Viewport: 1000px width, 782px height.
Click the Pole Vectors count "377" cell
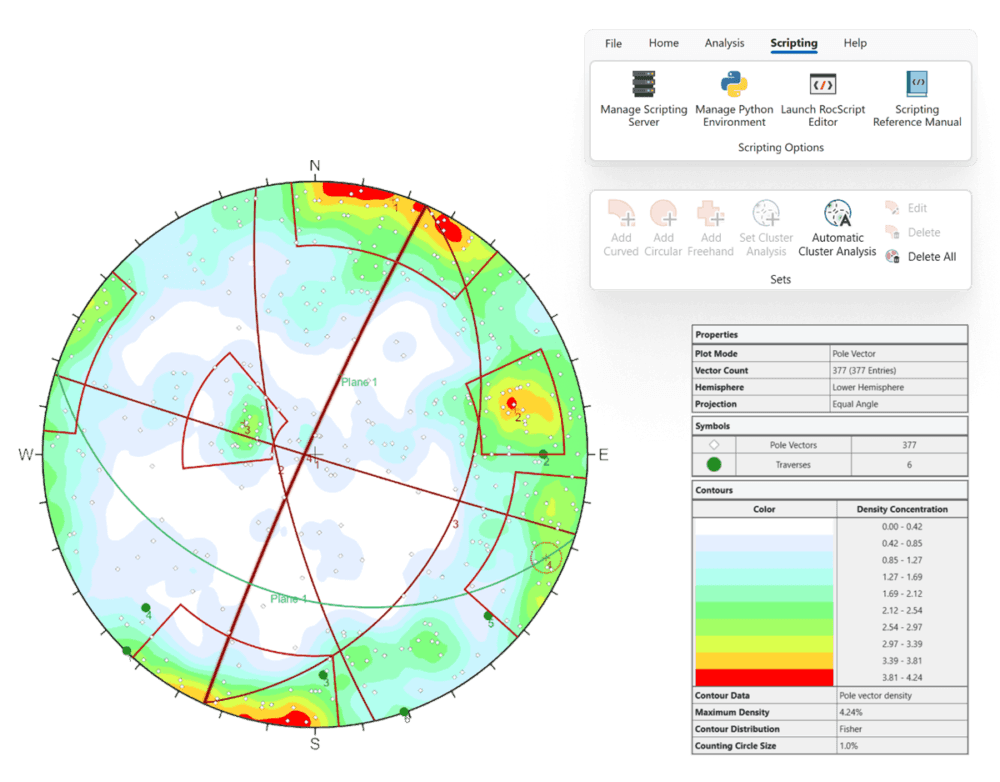pyautogui.click(x=909, y=445)
